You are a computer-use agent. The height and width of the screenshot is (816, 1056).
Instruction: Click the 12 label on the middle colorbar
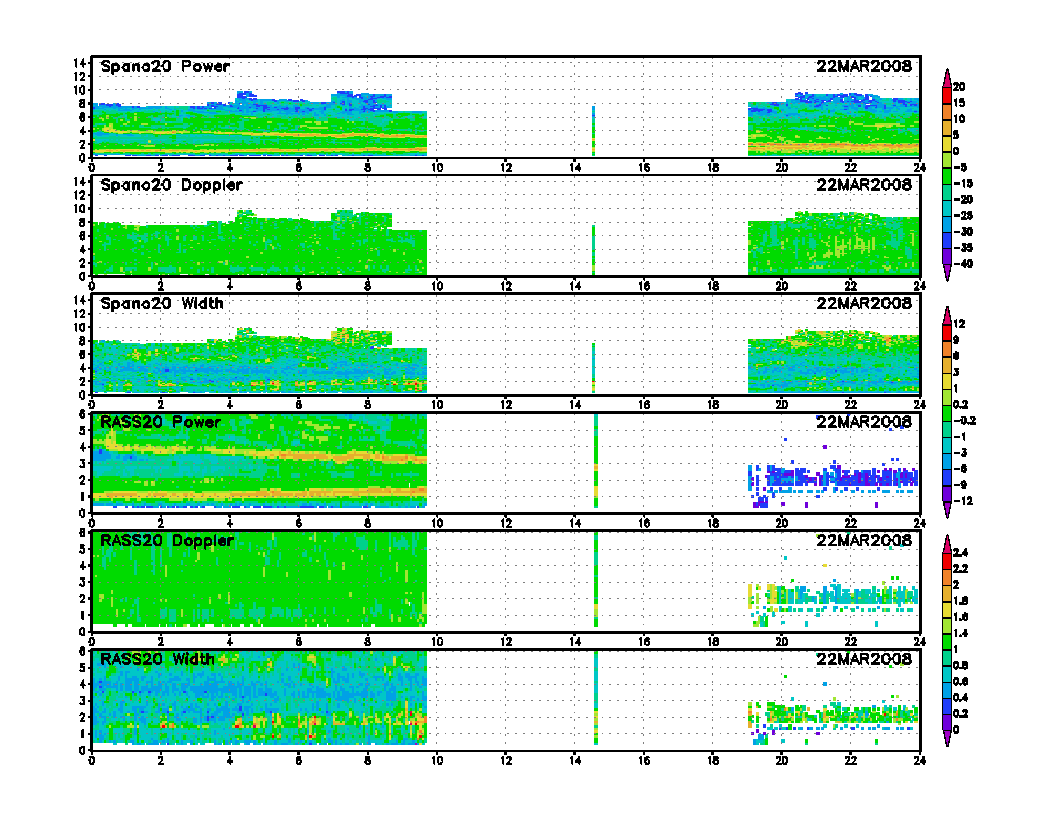[x=958, y=324]
